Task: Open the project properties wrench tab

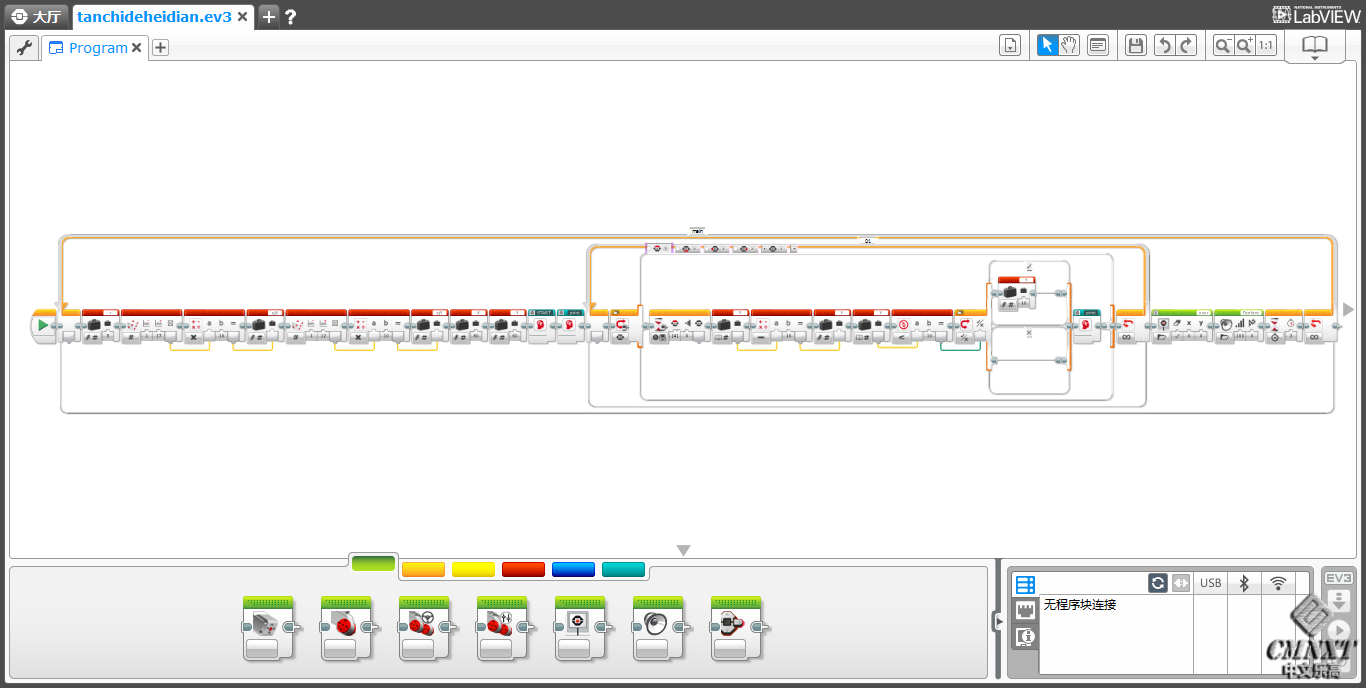Action: [24, 47]
